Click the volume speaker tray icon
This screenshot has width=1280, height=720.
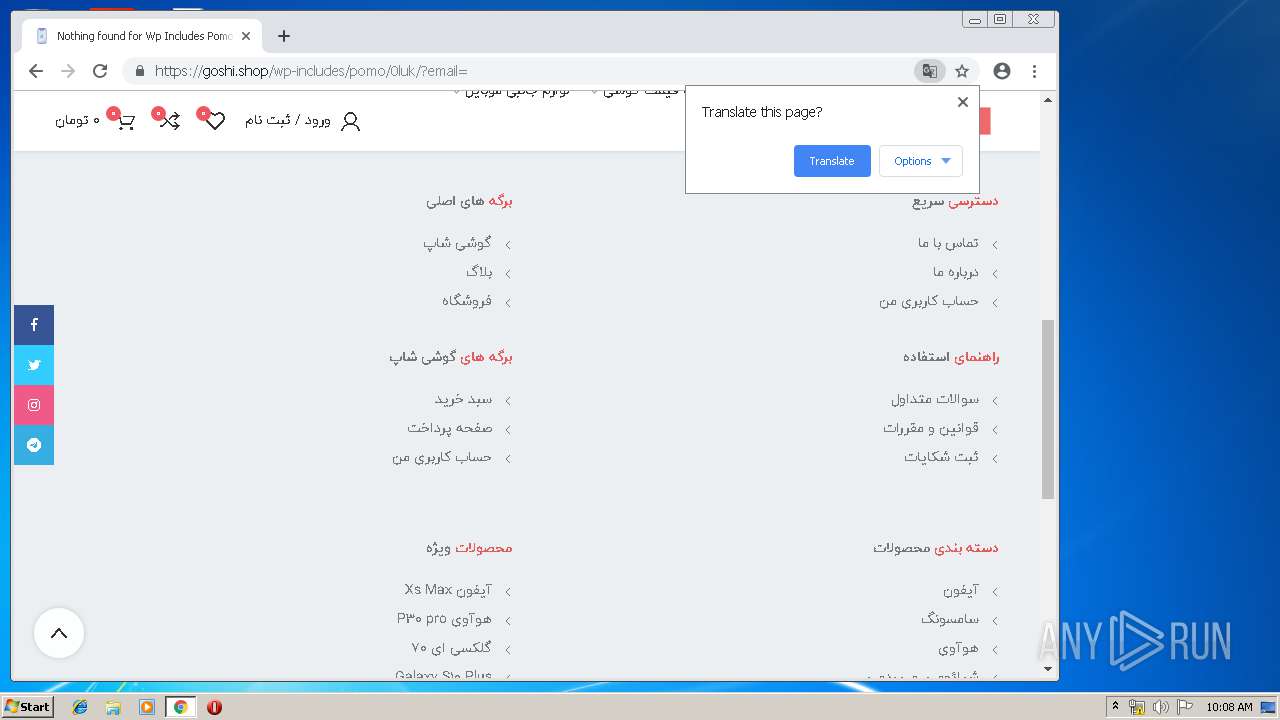1161,707
